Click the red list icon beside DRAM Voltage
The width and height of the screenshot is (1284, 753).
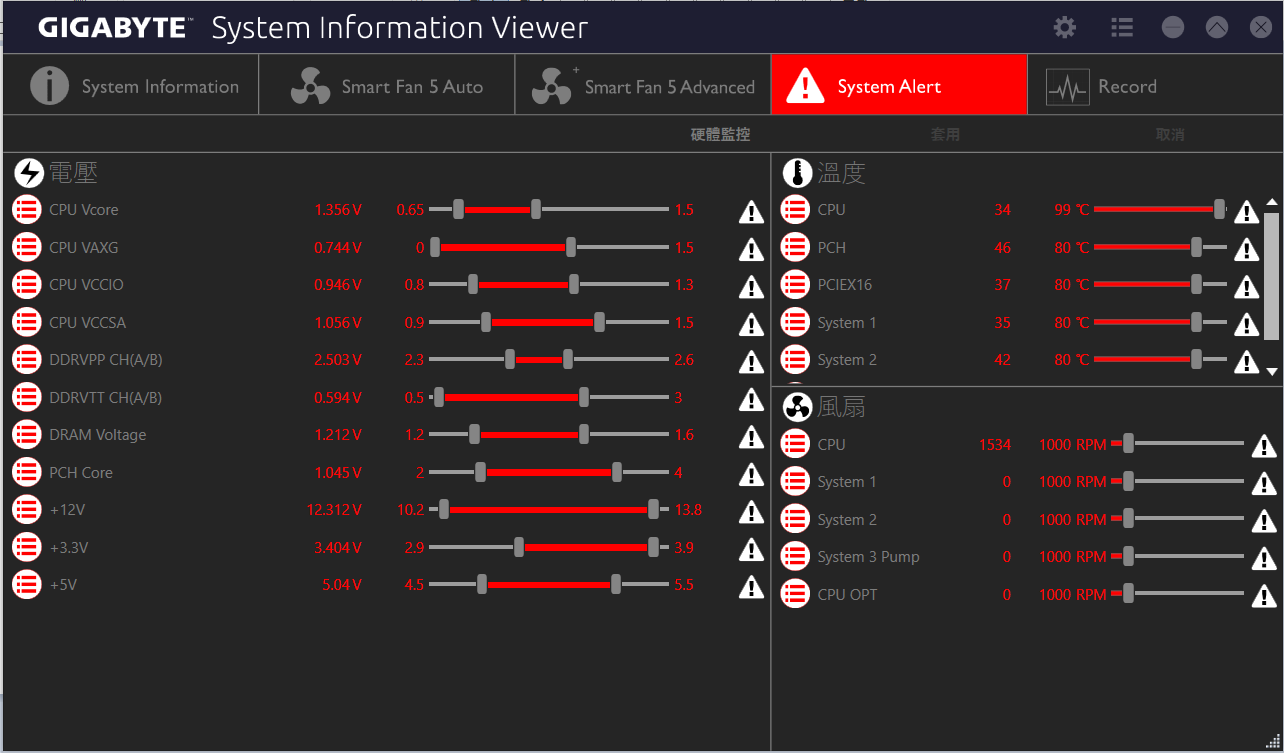27,435
